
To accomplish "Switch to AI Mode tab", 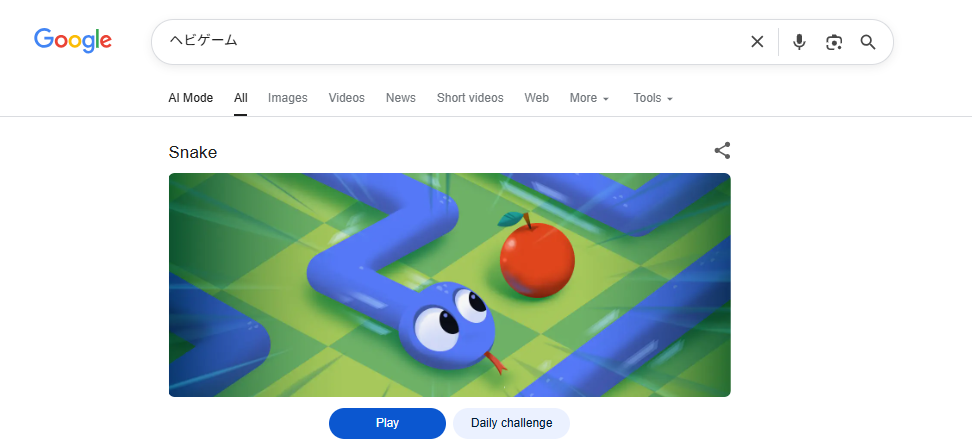I will [x=190, y=98].
